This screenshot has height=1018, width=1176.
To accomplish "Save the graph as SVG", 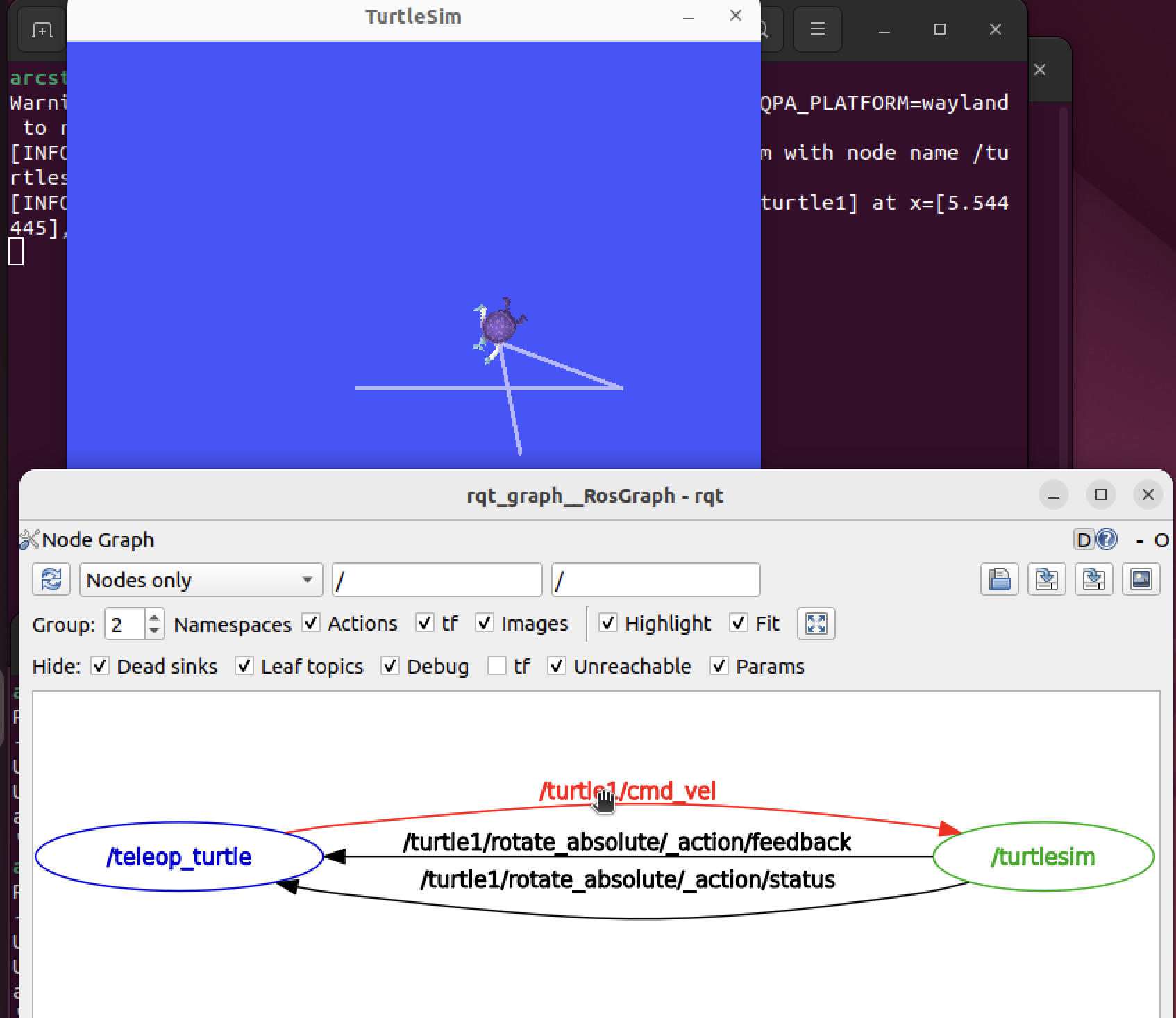I will tap(1093, 579).
